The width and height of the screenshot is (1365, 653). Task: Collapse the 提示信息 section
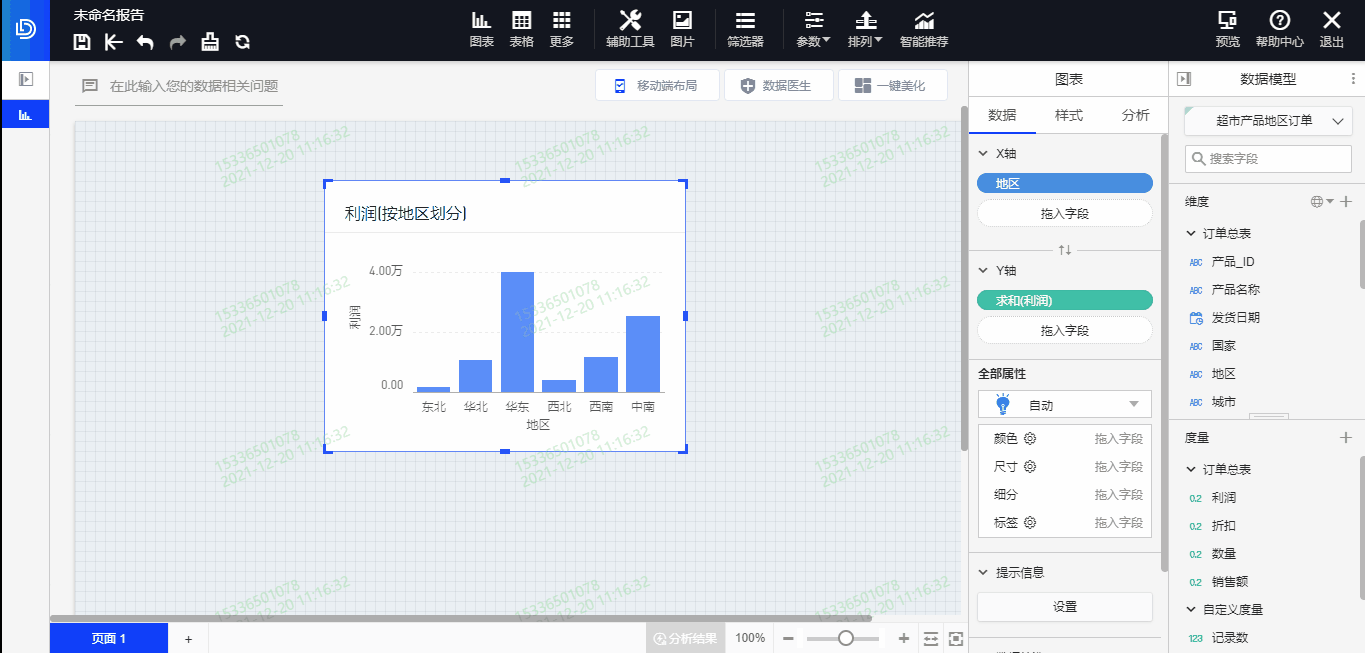985,573
